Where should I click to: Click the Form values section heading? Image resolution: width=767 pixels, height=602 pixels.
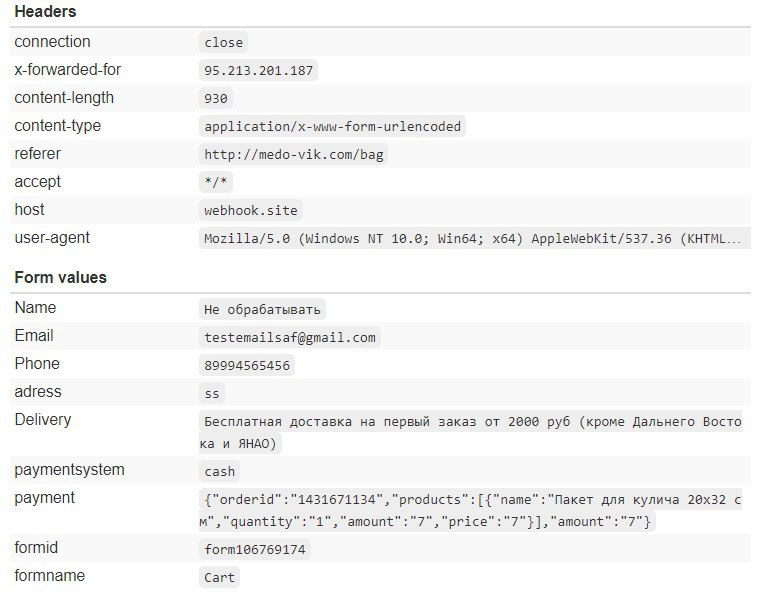click(61, 277)
